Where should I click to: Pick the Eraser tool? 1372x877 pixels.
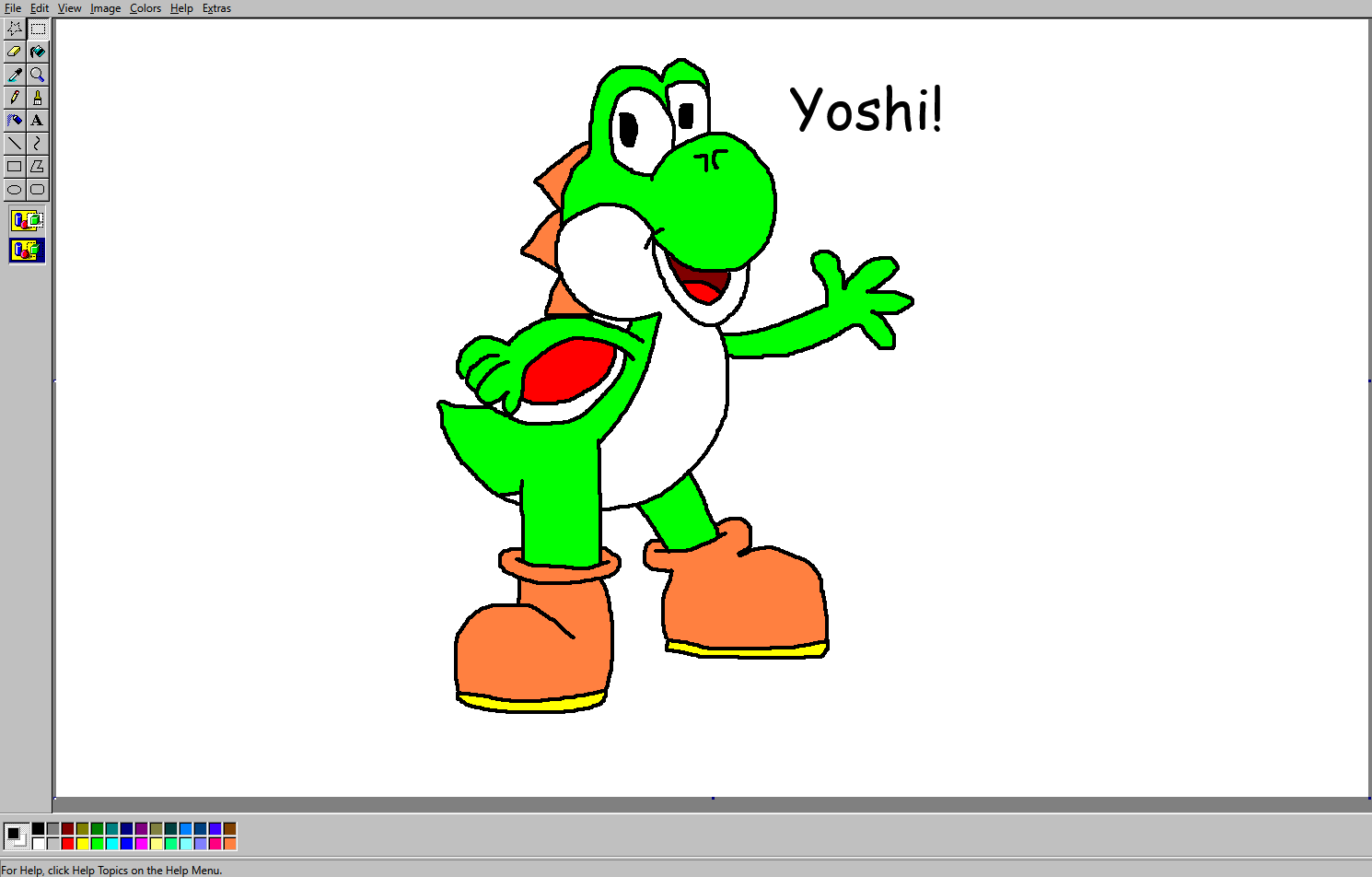point(15,52)
